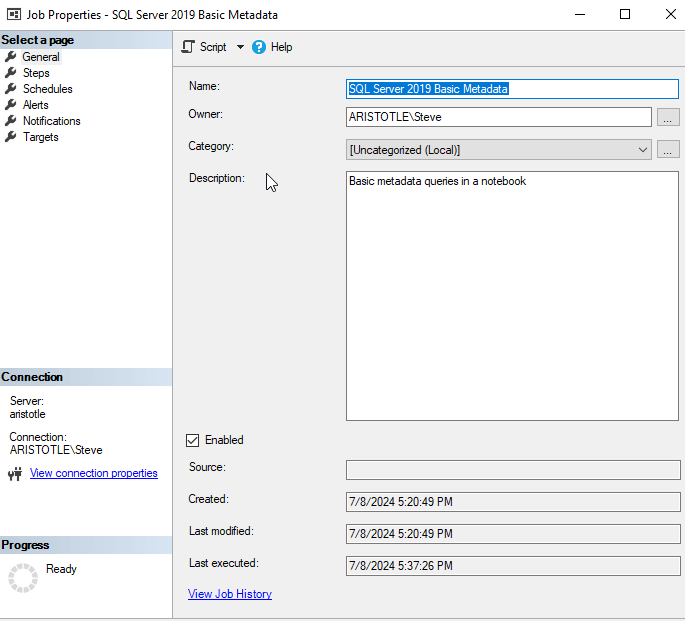Click the Last modified date field
Image resolution: width=685 pixels, height=621 pixels.
pyautogui.click(x=513, y=534)
